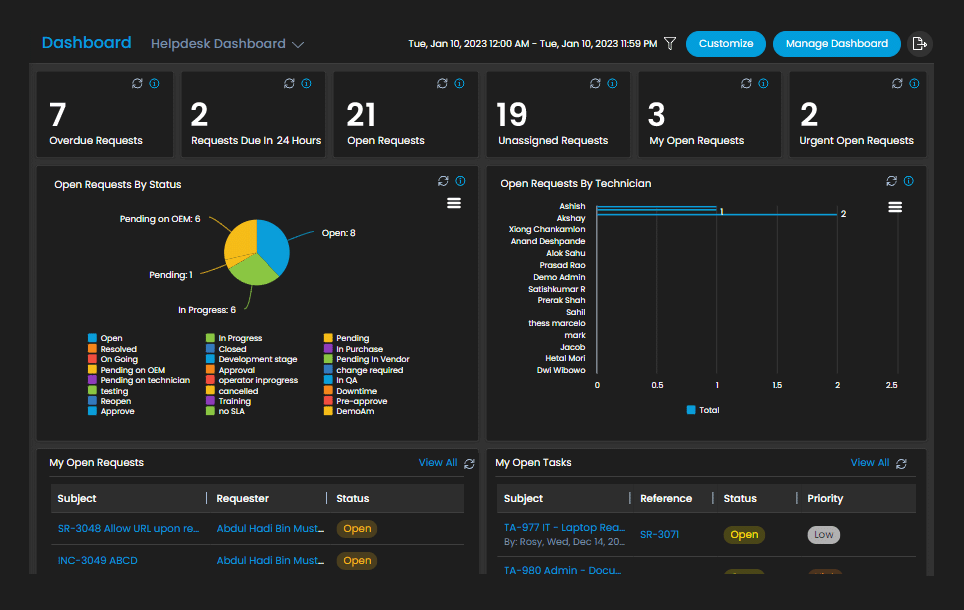Open request SR-3048 Allow URL
The height and width of the screenshot is (610, 964).
click(128, 528)
